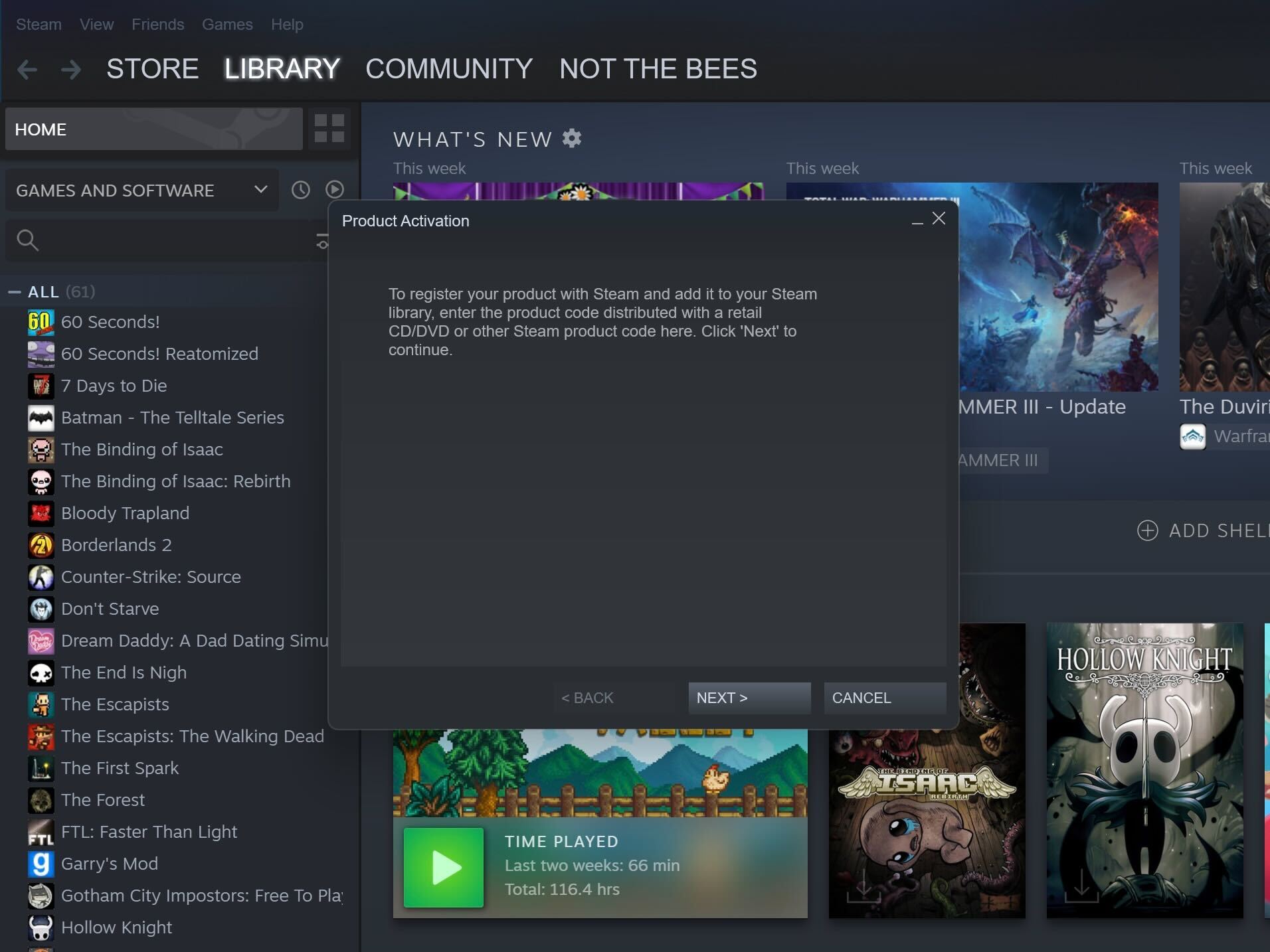The width and height of the screenshot is (1270, 952).
Task: Switch to grid collections view icon
Action: (x=329, y=128)
